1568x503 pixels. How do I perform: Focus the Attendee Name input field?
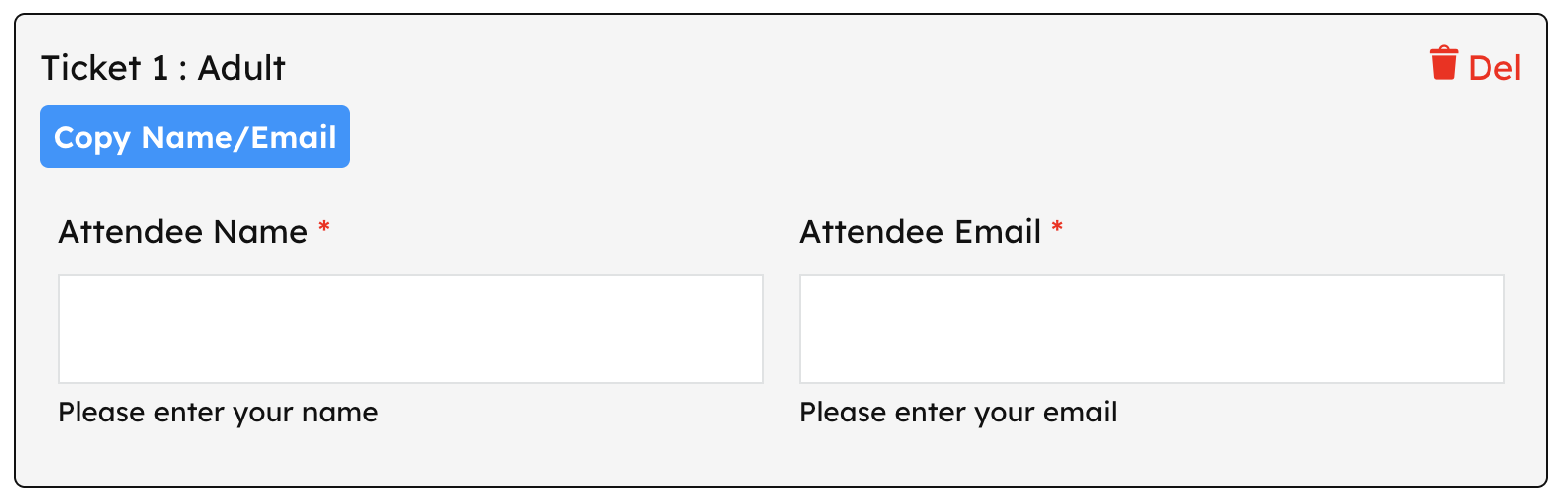click(410, 329)
